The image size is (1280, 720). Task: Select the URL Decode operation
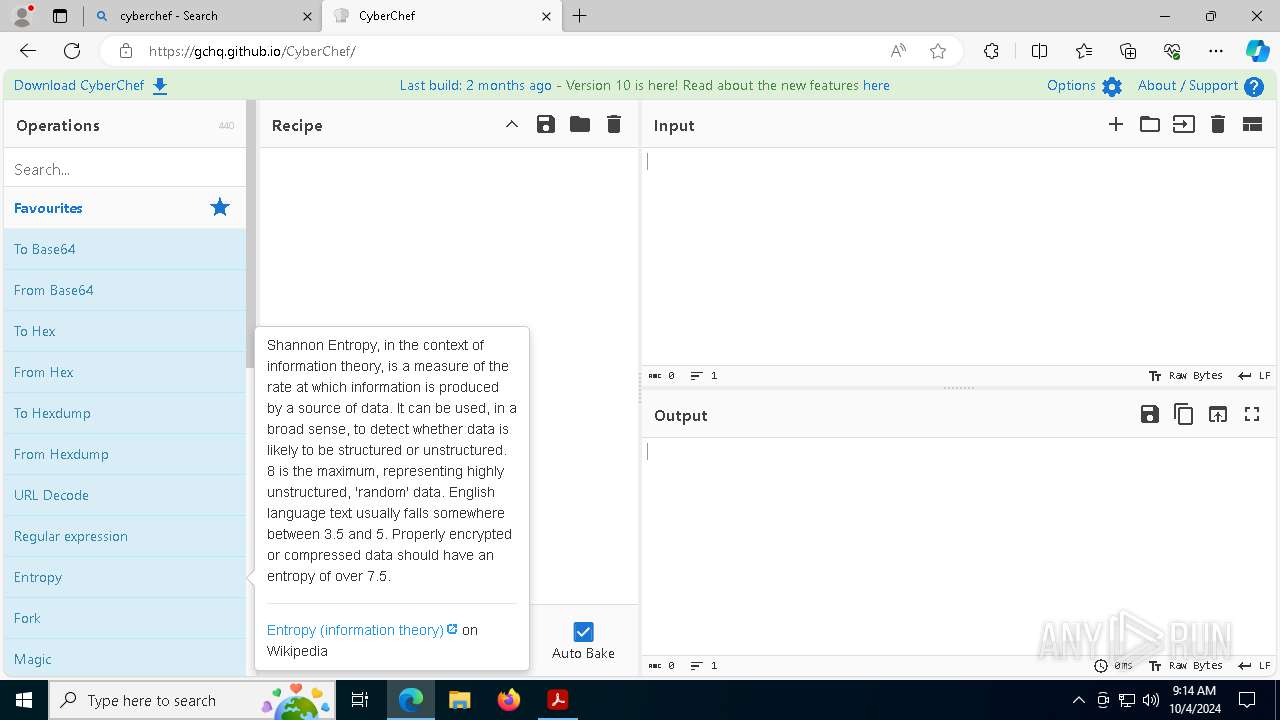pyautogui.click(x=125, y=495)
